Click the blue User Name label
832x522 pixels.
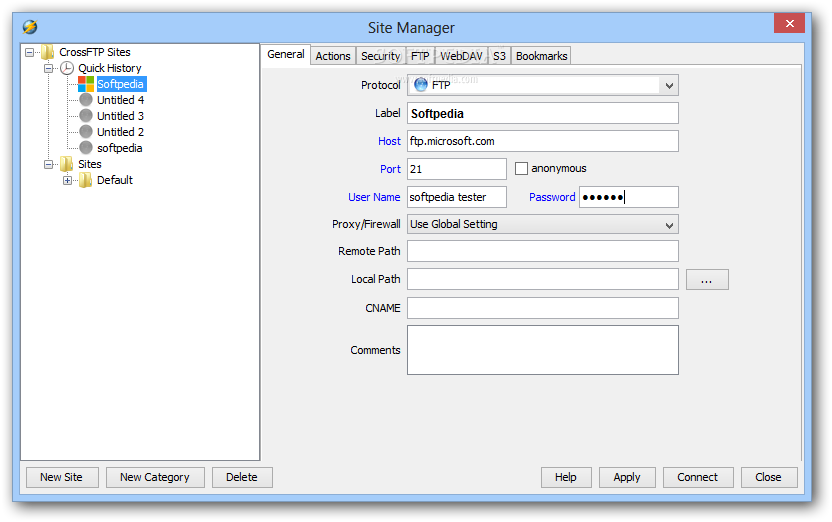click(x=374, y=197)
